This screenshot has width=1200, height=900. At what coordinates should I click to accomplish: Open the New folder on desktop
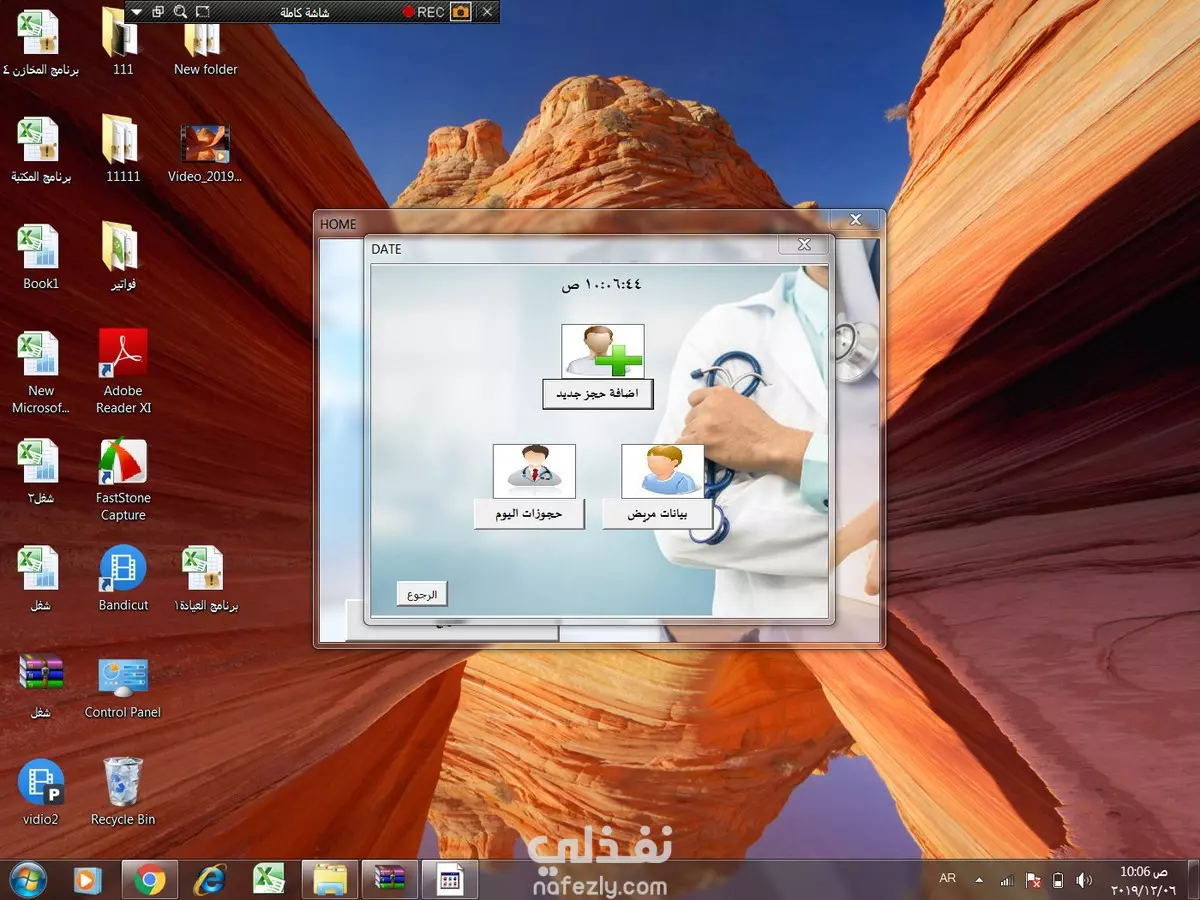206,43
